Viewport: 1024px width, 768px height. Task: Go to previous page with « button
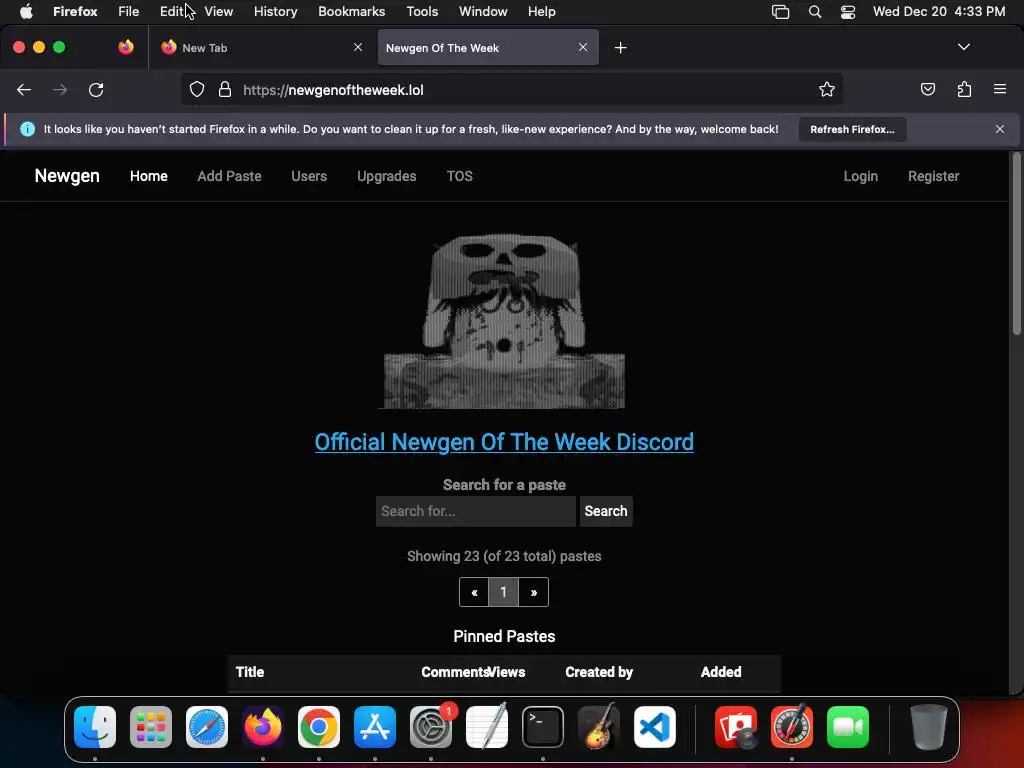pos(474,592)
